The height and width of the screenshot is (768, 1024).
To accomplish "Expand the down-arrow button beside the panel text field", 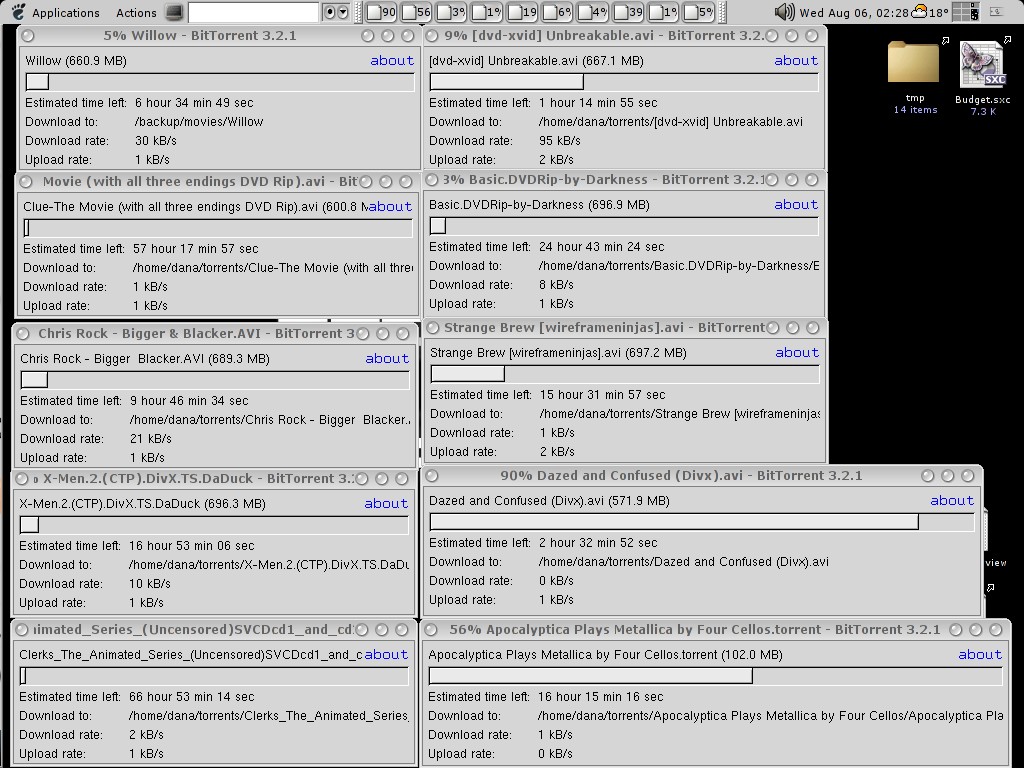I will pos(343,12).
